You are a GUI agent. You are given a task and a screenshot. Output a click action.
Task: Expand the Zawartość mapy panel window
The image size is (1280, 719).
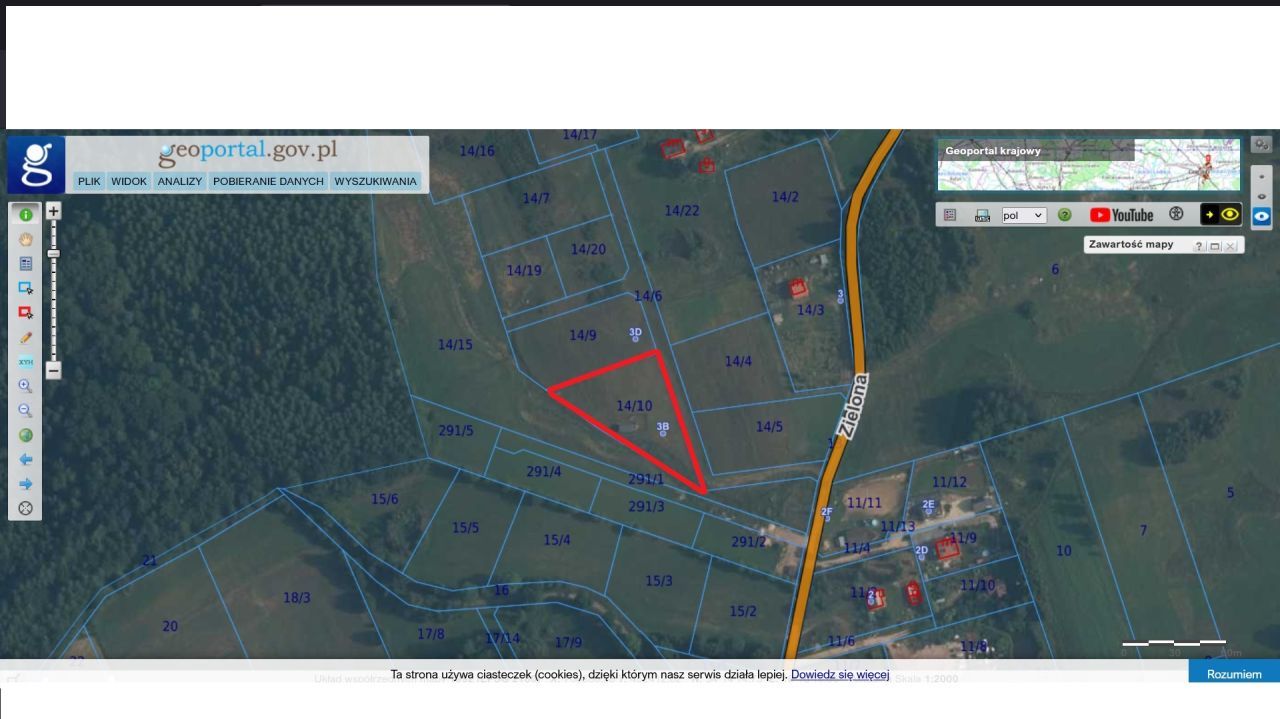coord(1215,245)
